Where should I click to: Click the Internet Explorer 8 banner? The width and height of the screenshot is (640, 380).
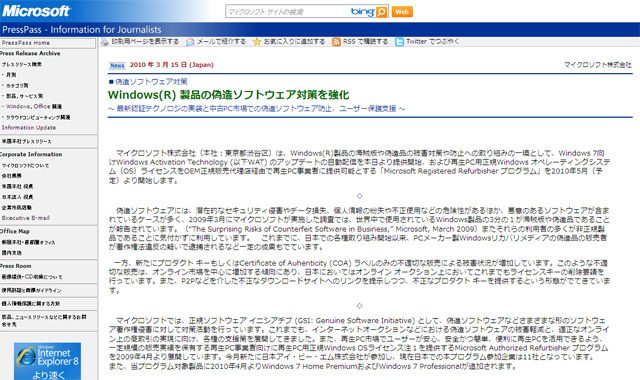(x=47, y=361)
